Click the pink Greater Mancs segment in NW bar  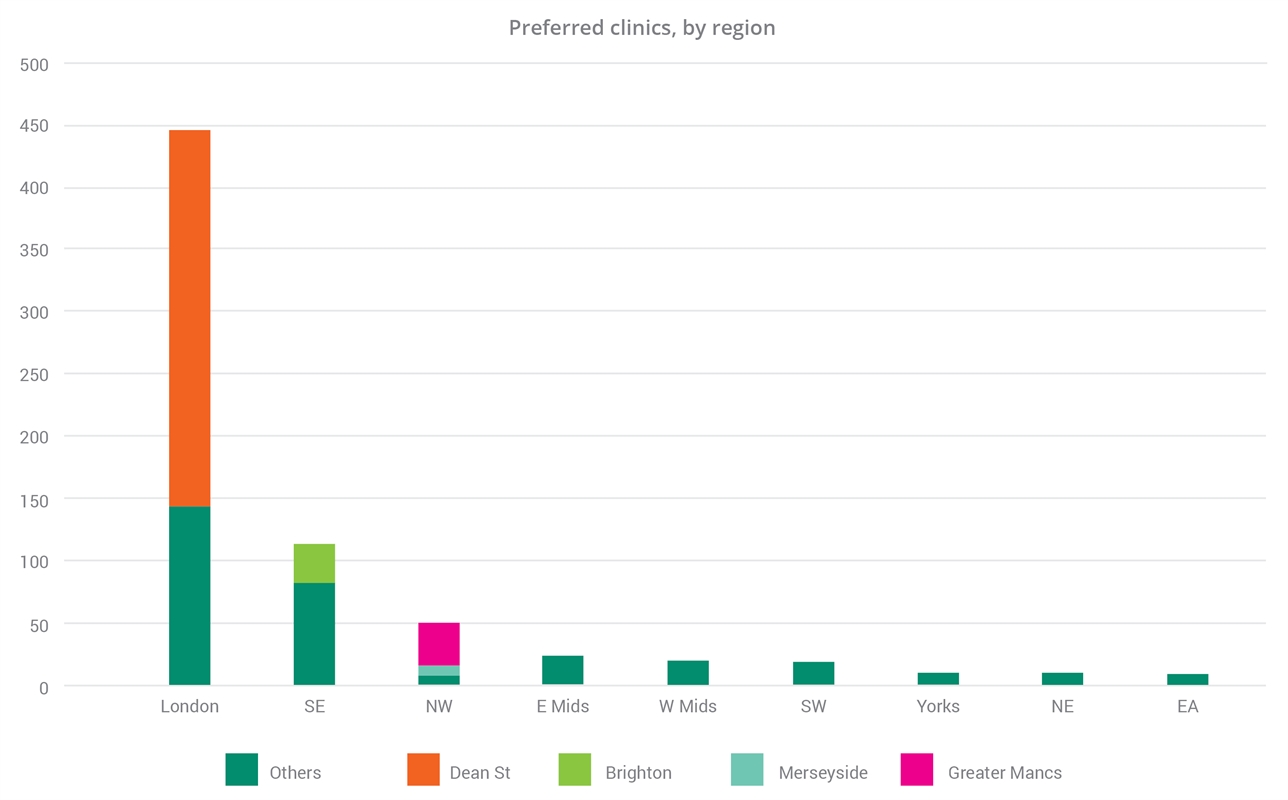(439, 644)
